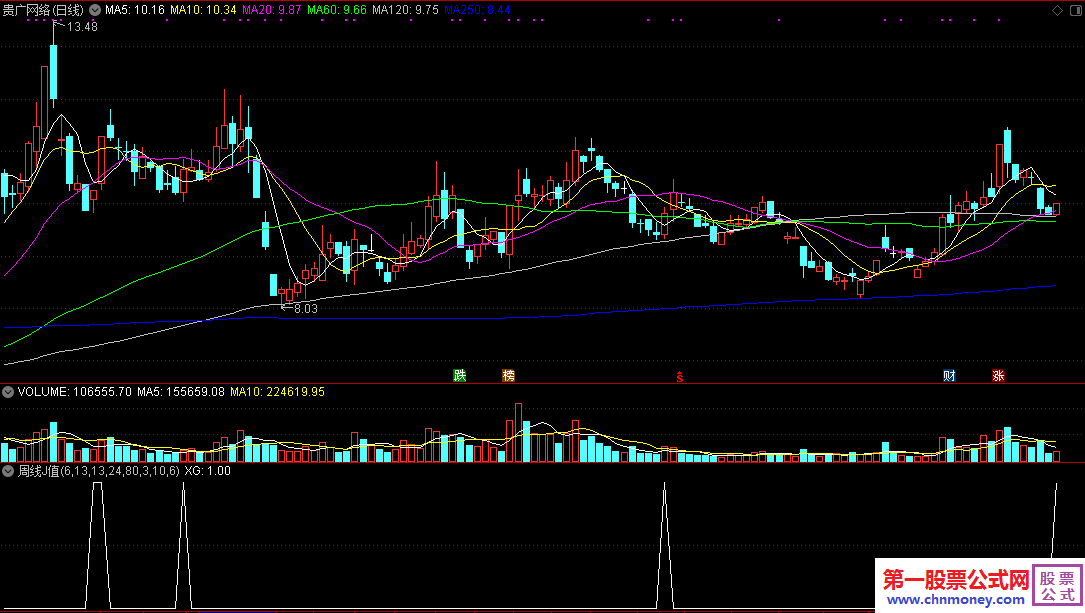Click the VOLUME: 106555.70 readout

pos(75,392)
